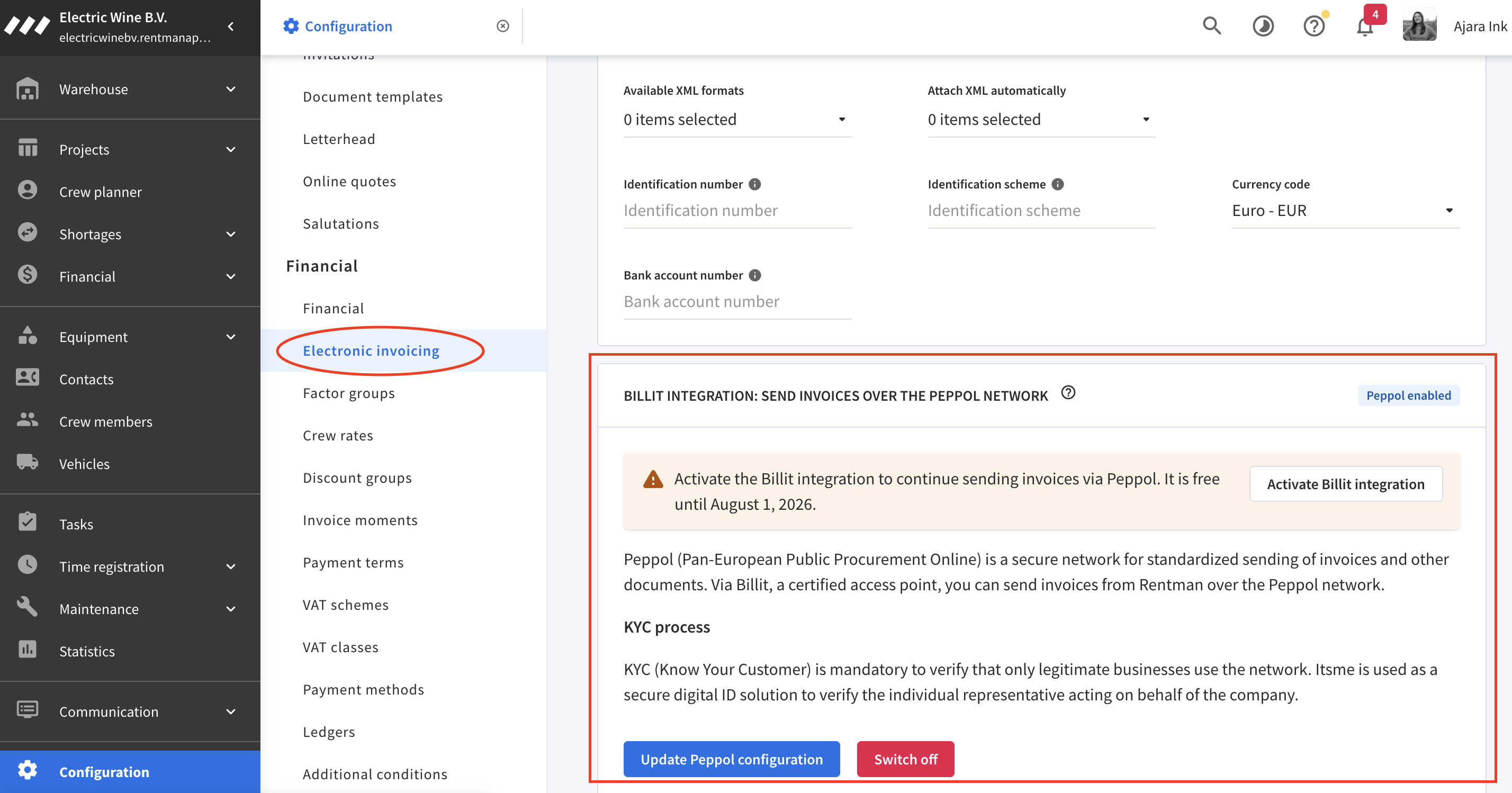Viewport: 1512px width, 793px height.
Task: Open Salutations settings
Action: click(x=341, y=223)
